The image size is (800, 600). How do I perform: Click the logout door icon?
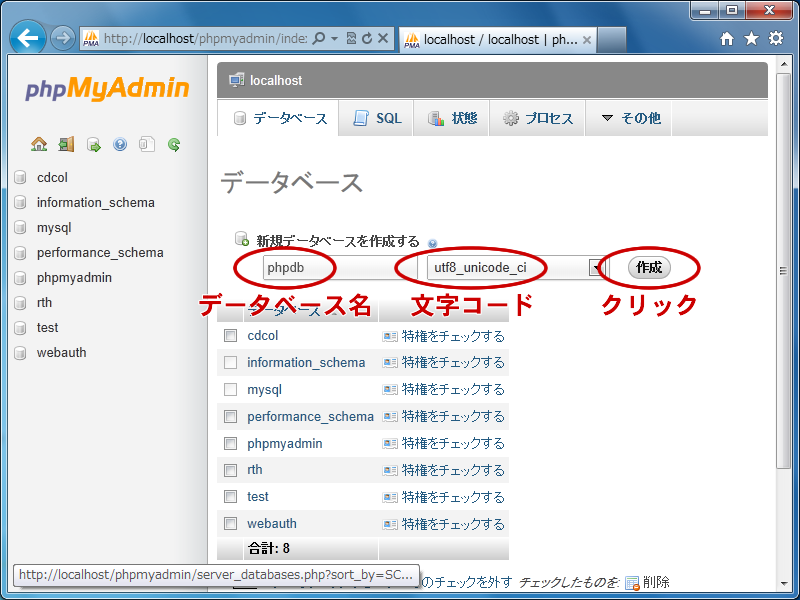tap(66, 144)
